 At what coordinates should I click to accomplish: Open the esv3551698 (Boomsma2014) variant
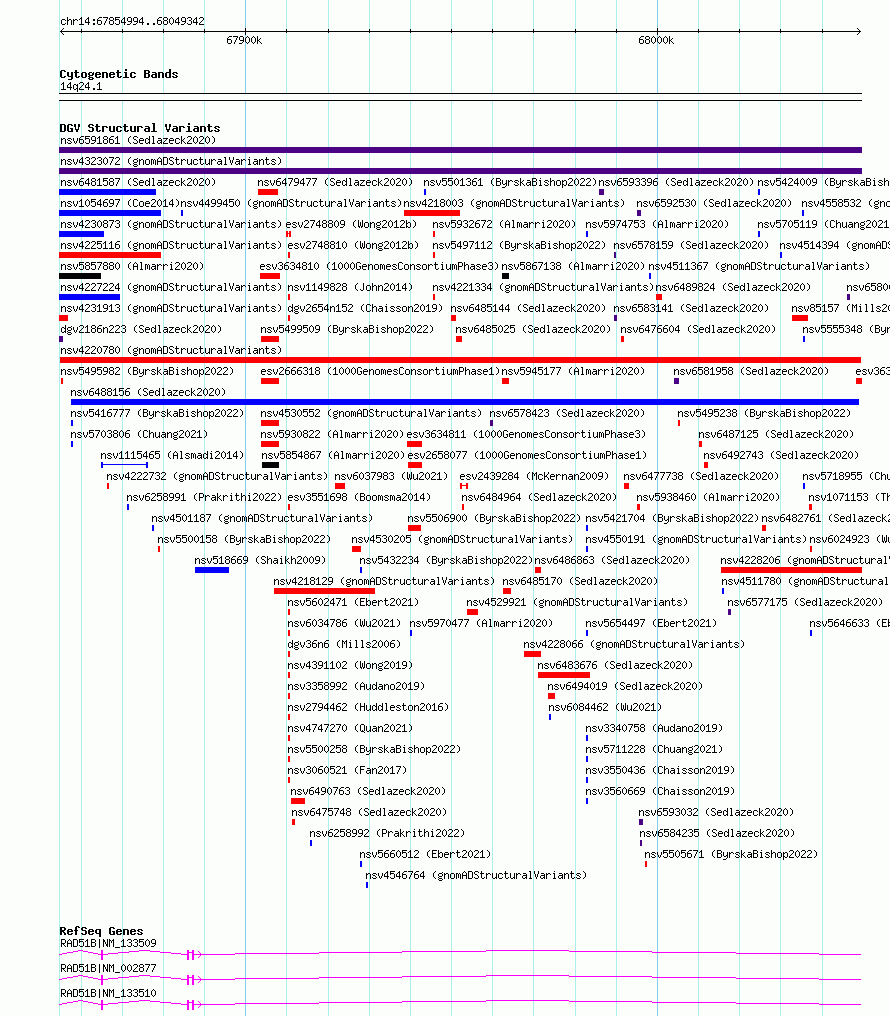click(359, 498)
